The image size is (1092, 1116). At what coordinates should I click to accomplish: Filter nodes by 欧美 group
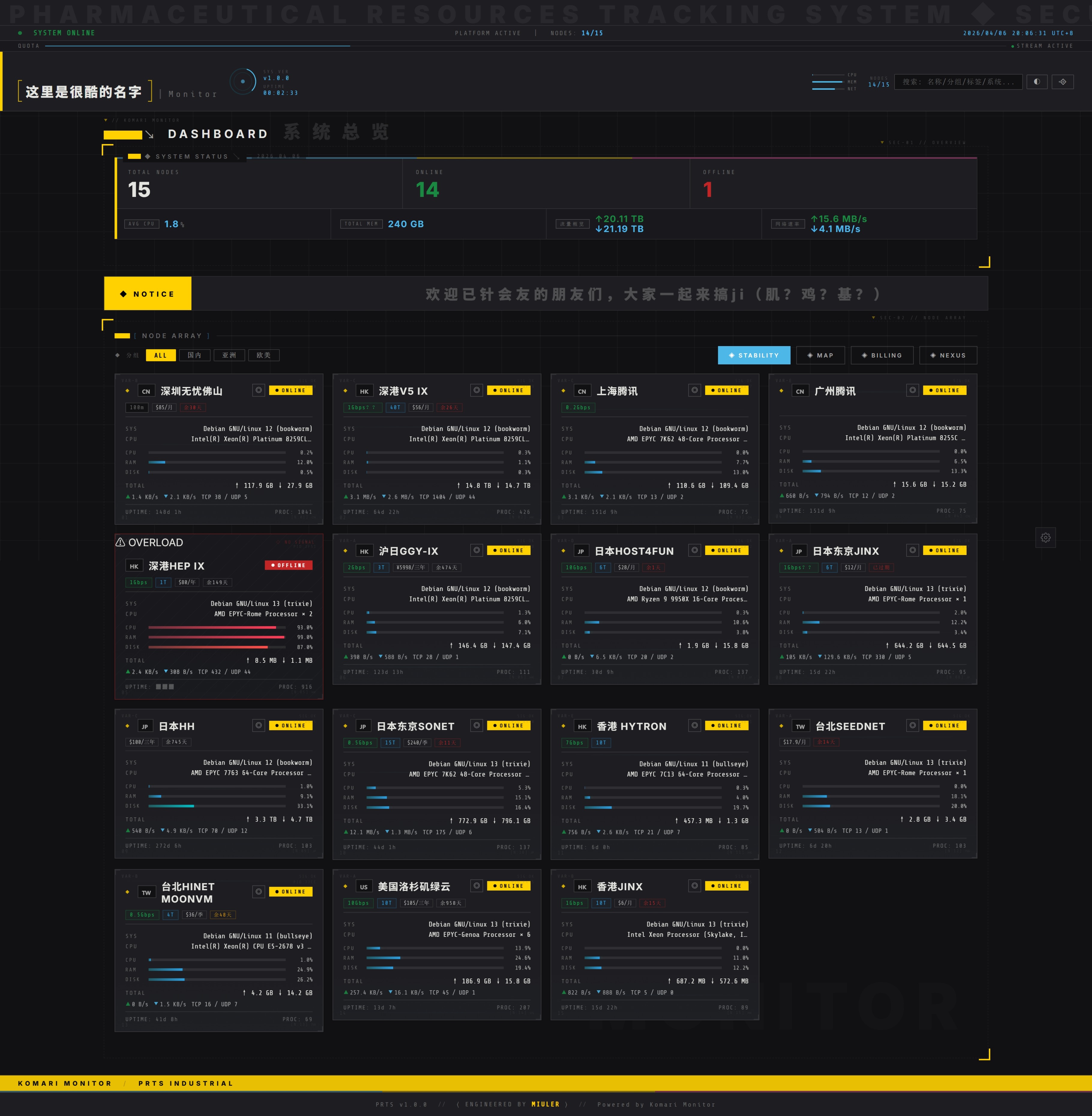pyautogui.click(x=264, y=355)
